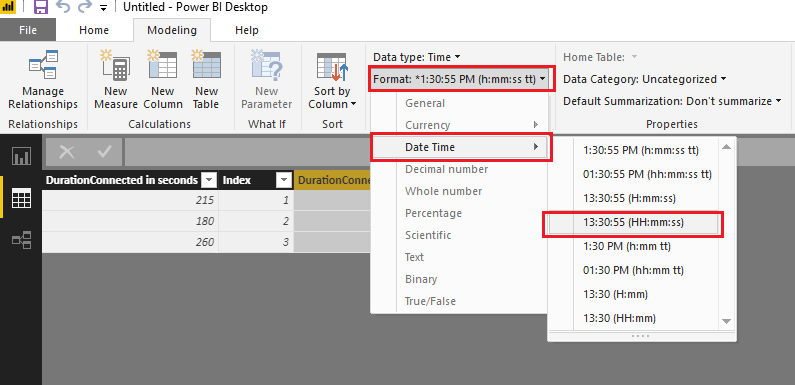The width and height of the screenshot is (795, 385).
Task: Click the cell with value 215
Action: click(130, 200)
